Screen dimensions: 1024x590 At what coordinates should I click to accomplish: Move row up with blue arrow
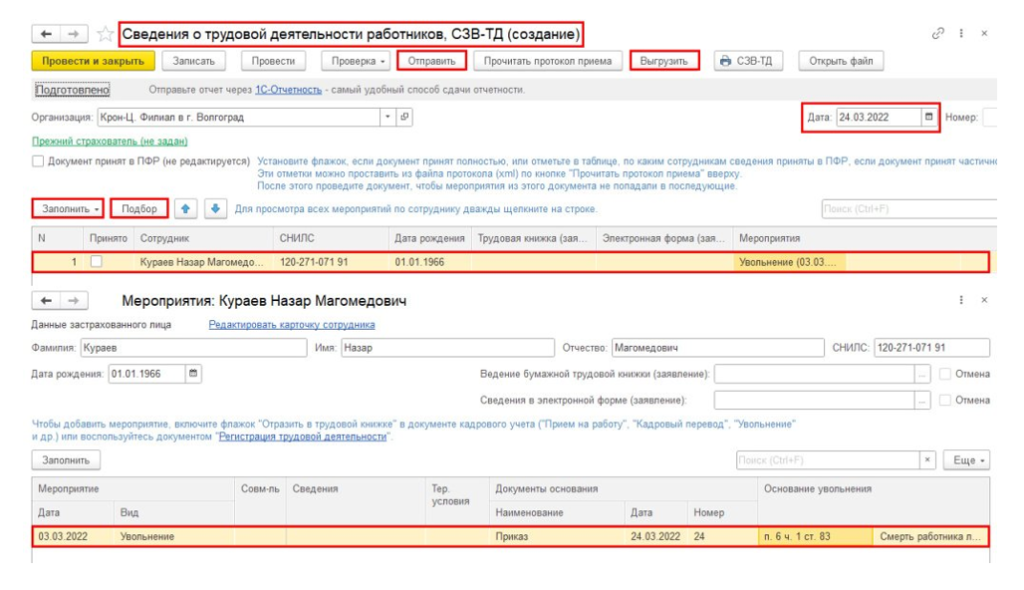(x=186, y=209)
